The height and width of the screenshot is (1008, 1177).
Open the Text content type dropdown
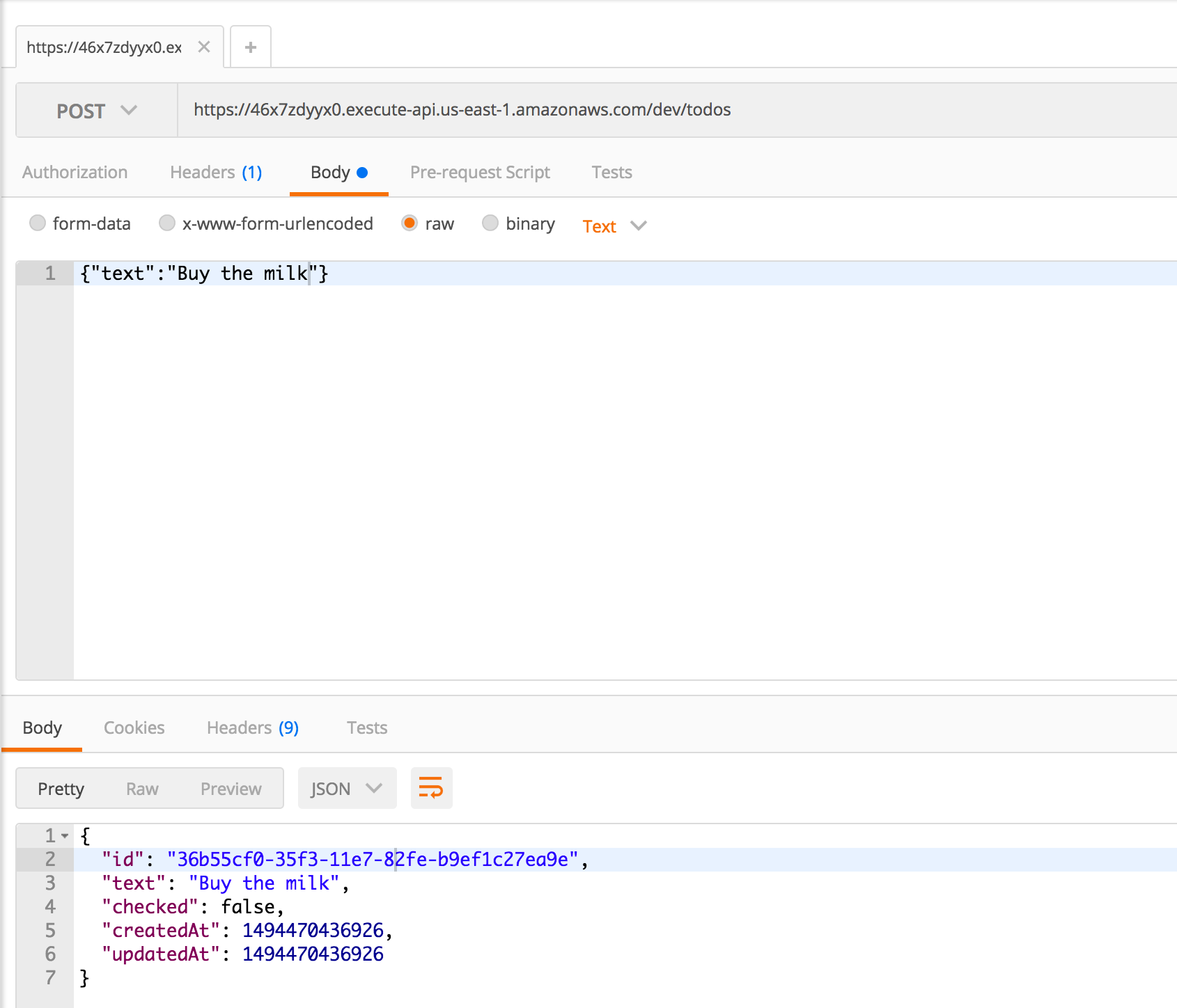pos(614,226)
